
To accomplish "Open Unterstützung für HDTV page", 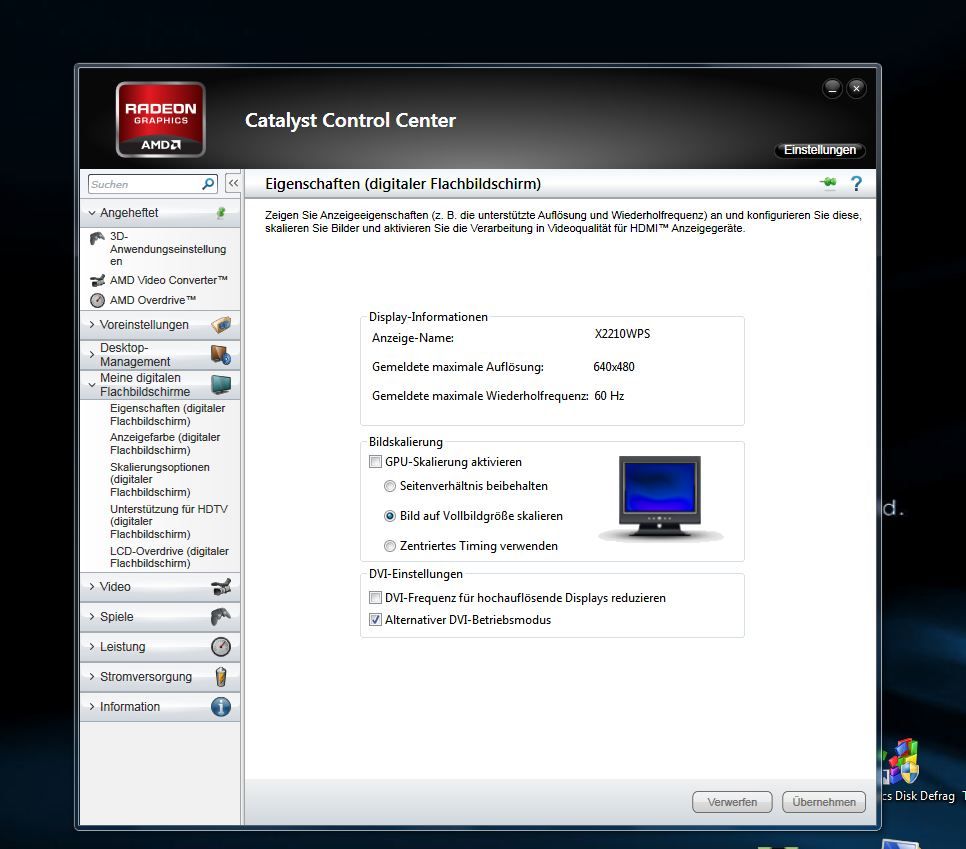I will pyautogui.click(x=169, y=521).
